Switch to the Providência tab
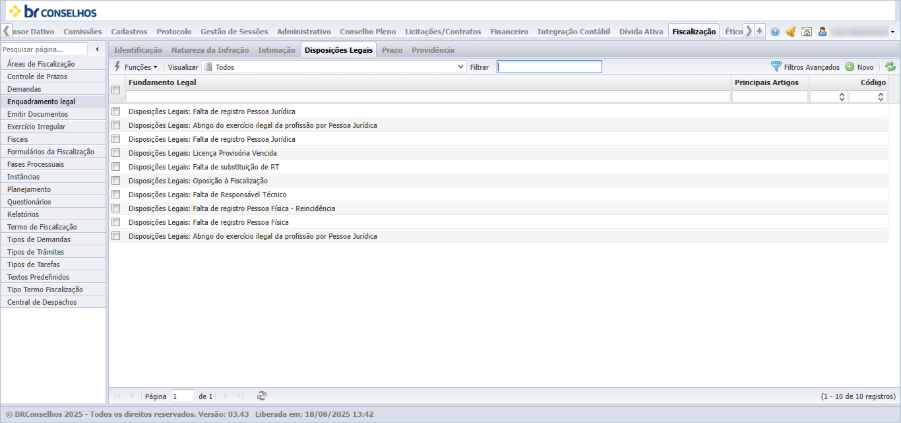 point(433,50)
